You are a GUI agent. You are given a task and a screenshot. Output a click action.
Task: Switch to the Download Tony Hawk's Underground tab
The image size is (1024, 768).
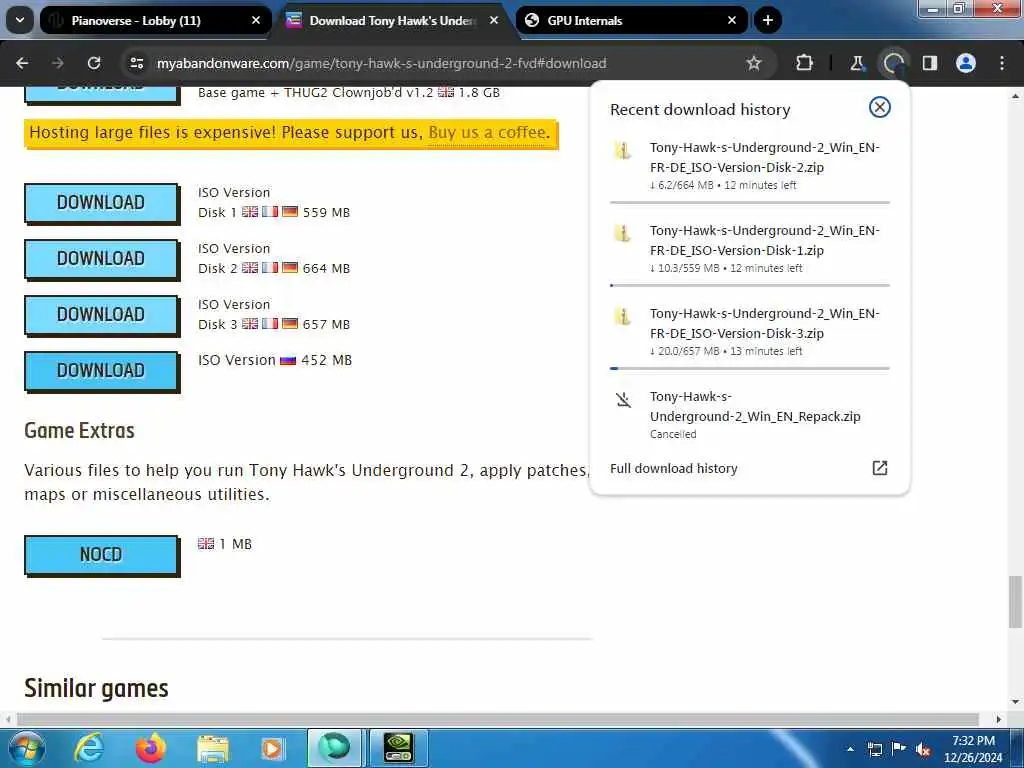point(394,20)
